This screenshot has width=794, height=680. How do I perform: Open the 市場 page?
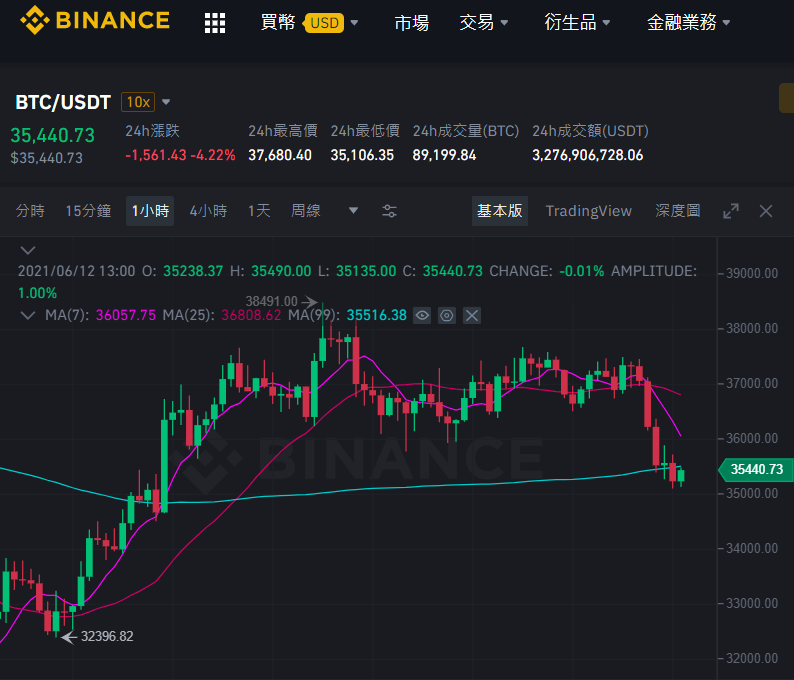[412, 22]
